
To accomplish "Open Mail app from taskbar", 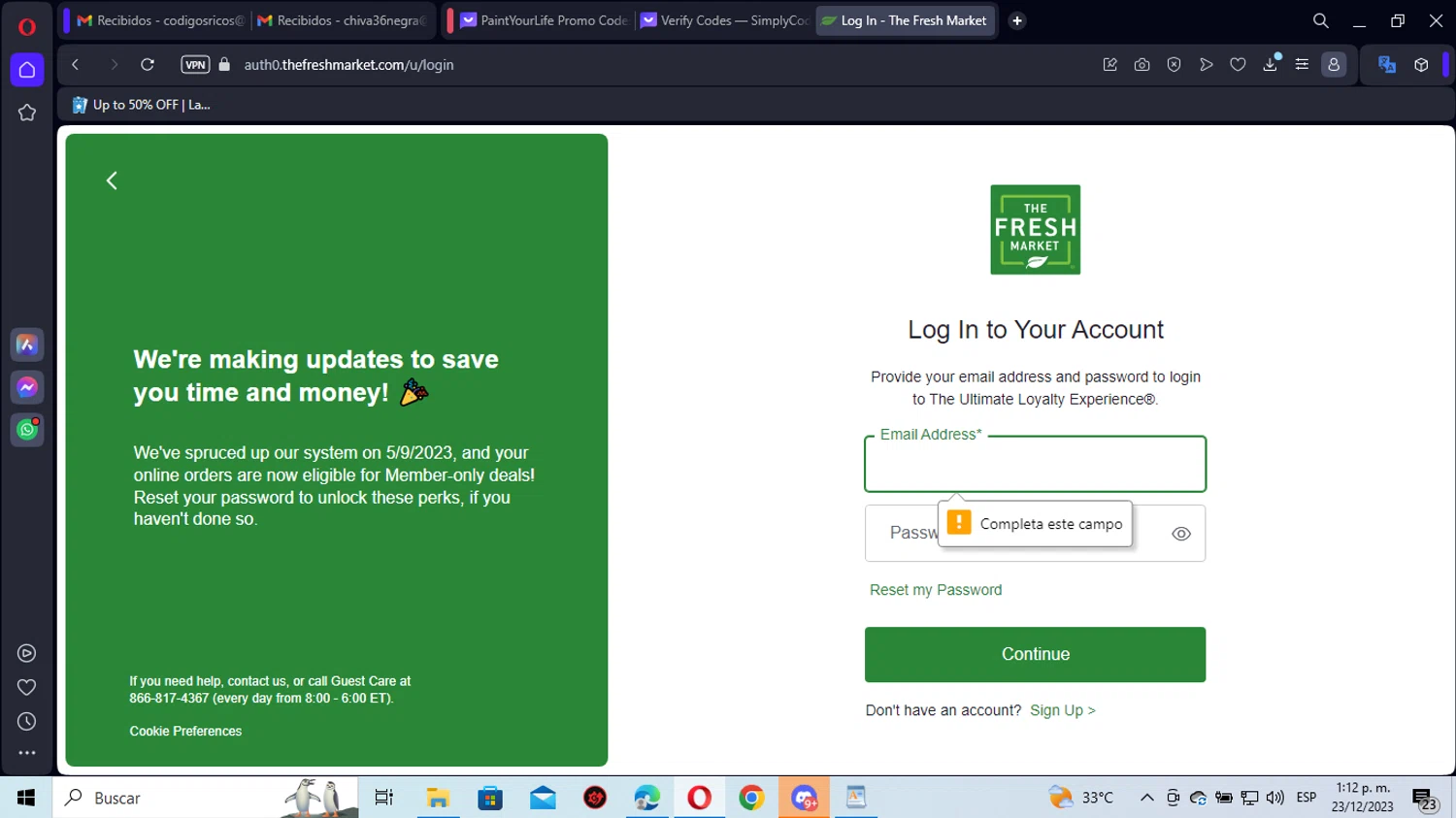I will tap(543, 798).
